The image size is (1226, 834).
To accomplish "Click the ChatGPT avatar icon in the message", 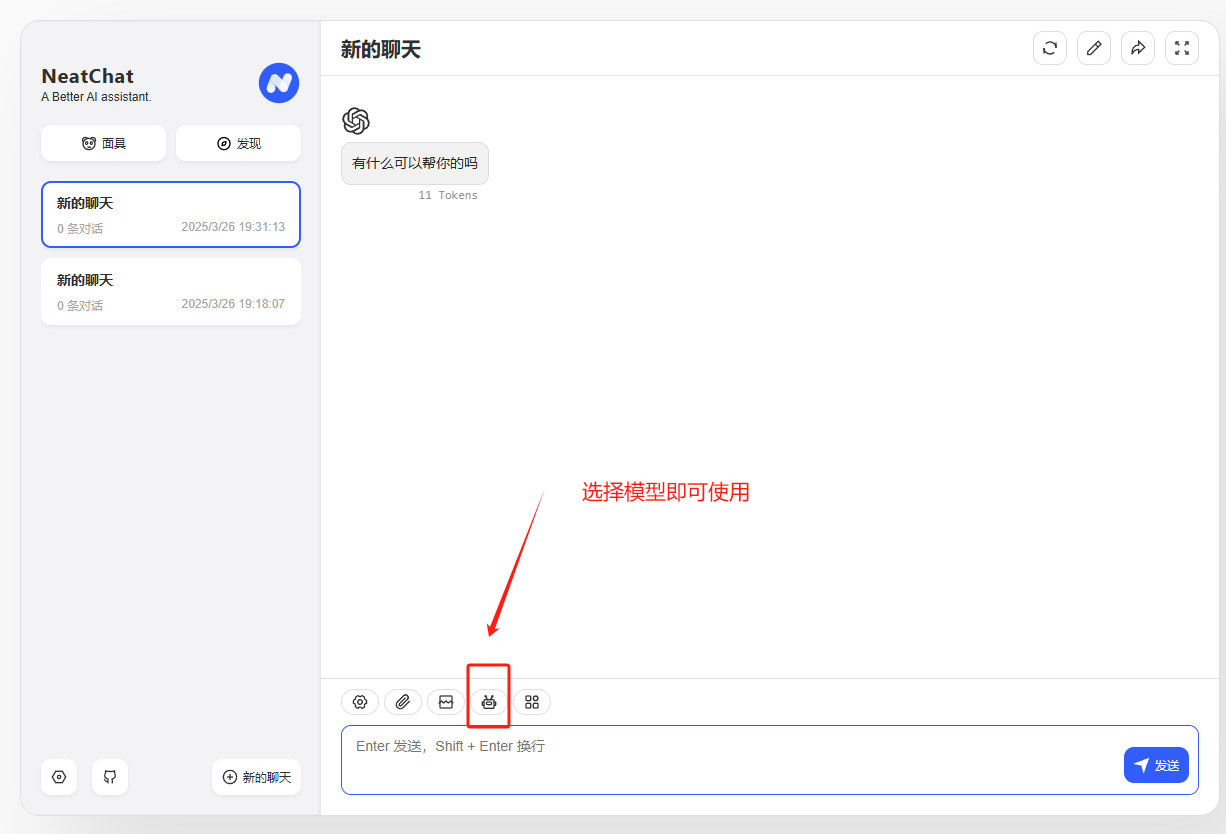I will (357, 120).
